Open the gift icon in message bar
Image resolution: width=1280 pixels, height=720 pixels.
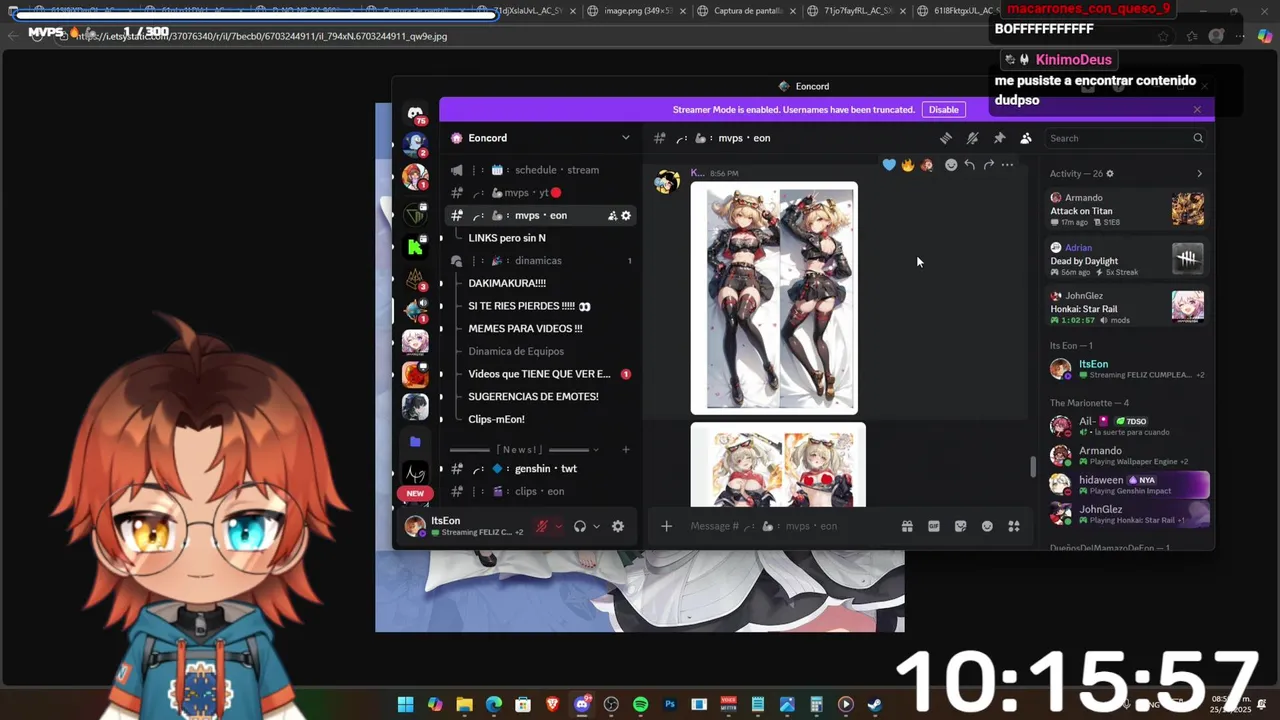(x=907, y=526)
